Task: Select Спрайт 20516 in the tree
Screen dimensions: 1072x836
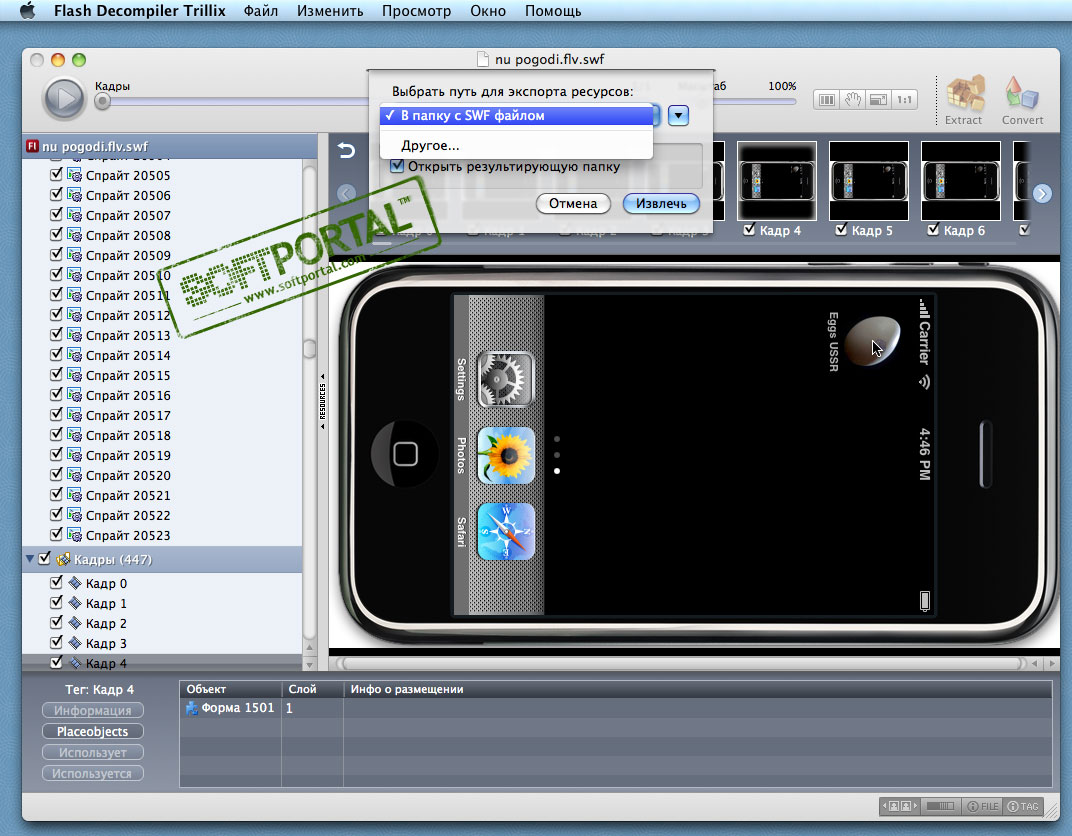Action: coord(128,395)
